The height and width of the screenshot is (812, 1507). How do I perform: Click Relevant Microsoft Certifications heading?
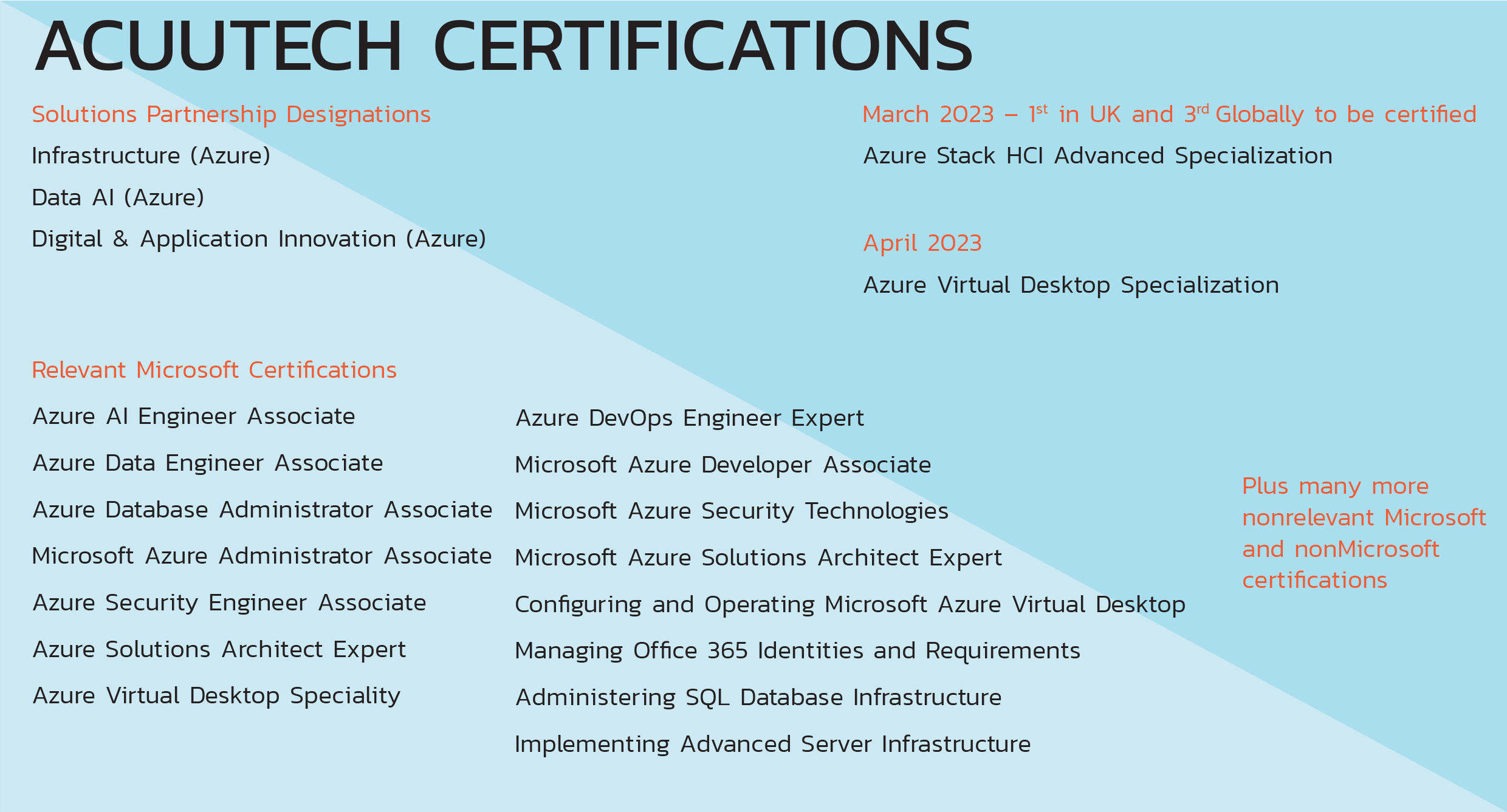(x=214, y=370)
